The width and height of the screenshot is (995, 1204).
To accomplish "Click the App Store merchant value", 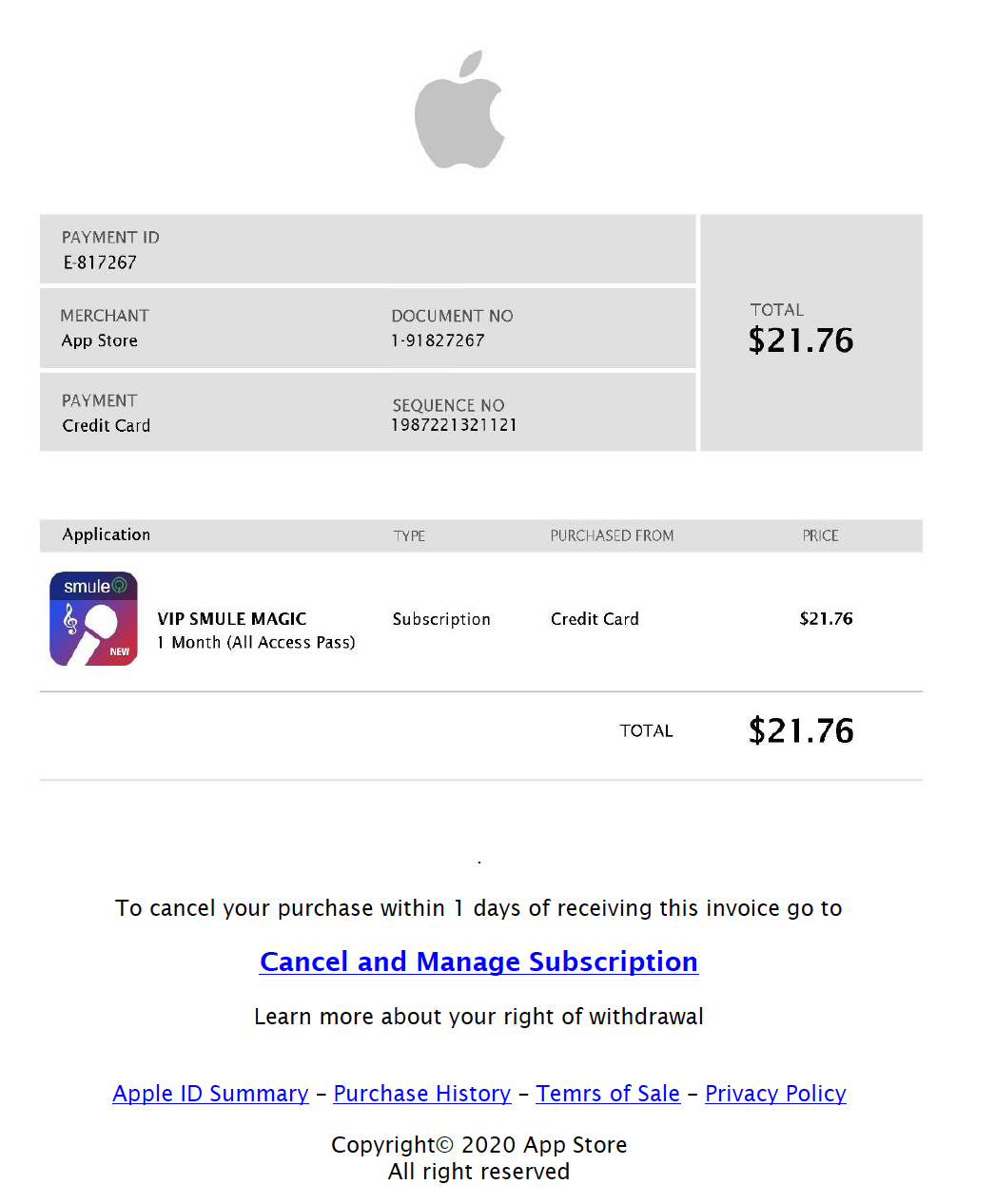I will coord(100,340).
